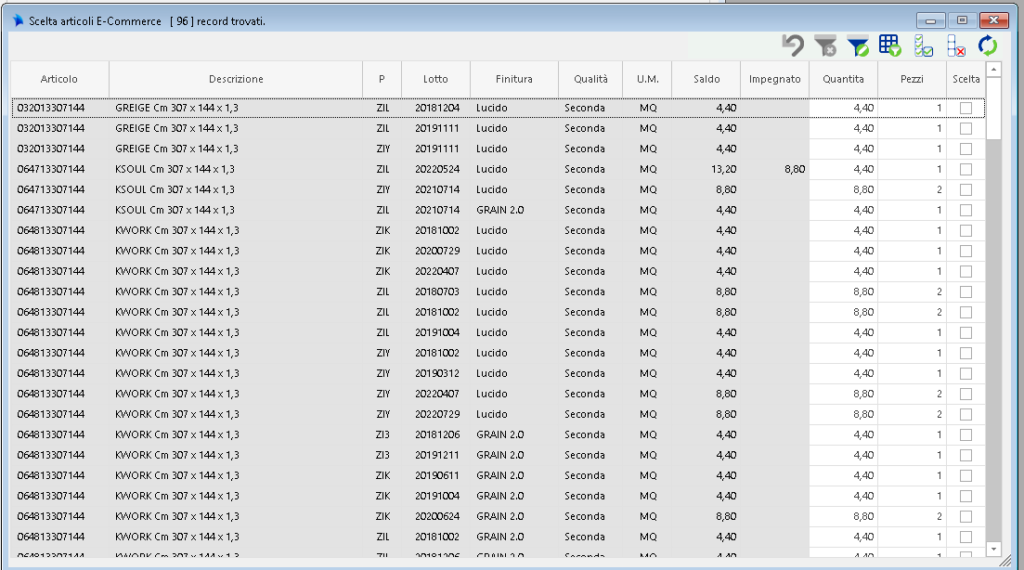Viewport: 1024px width, 570px height.
Task: Close the Scelta articoli E-Commerce window
Action: pos(993,21)
